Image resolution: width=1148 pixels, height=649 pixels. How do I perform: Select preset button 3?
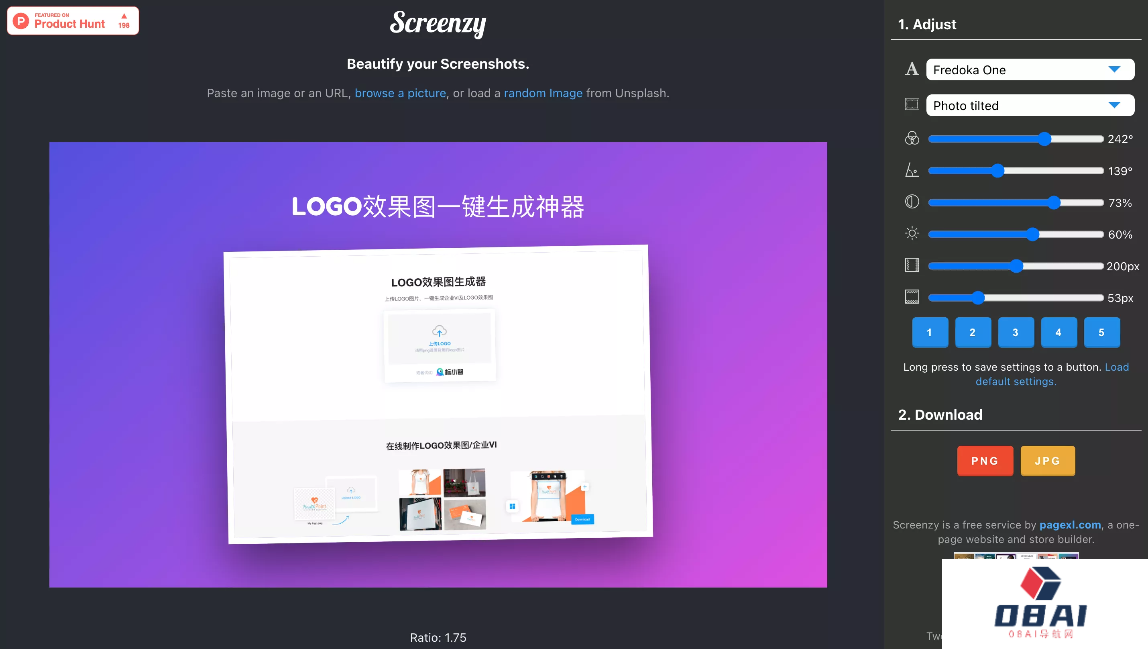point(1015,332)
